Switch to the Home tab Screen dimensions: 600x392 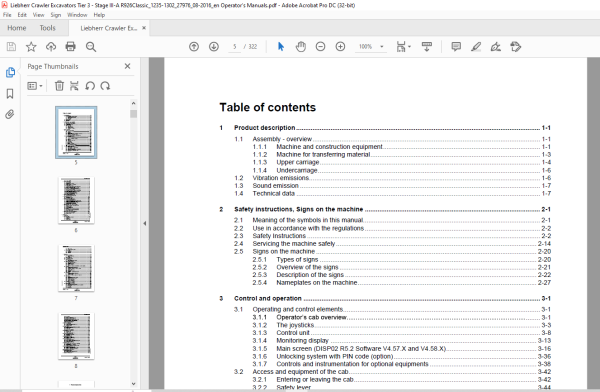17,28
